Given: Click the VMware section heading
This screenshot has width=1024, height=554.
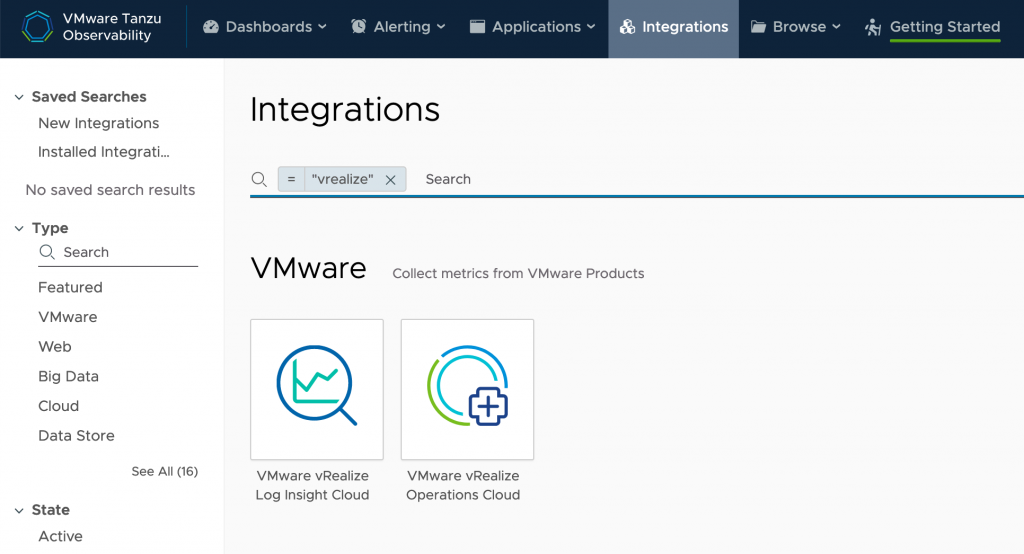Looking at the screenshot, I should tap(308, 269).
